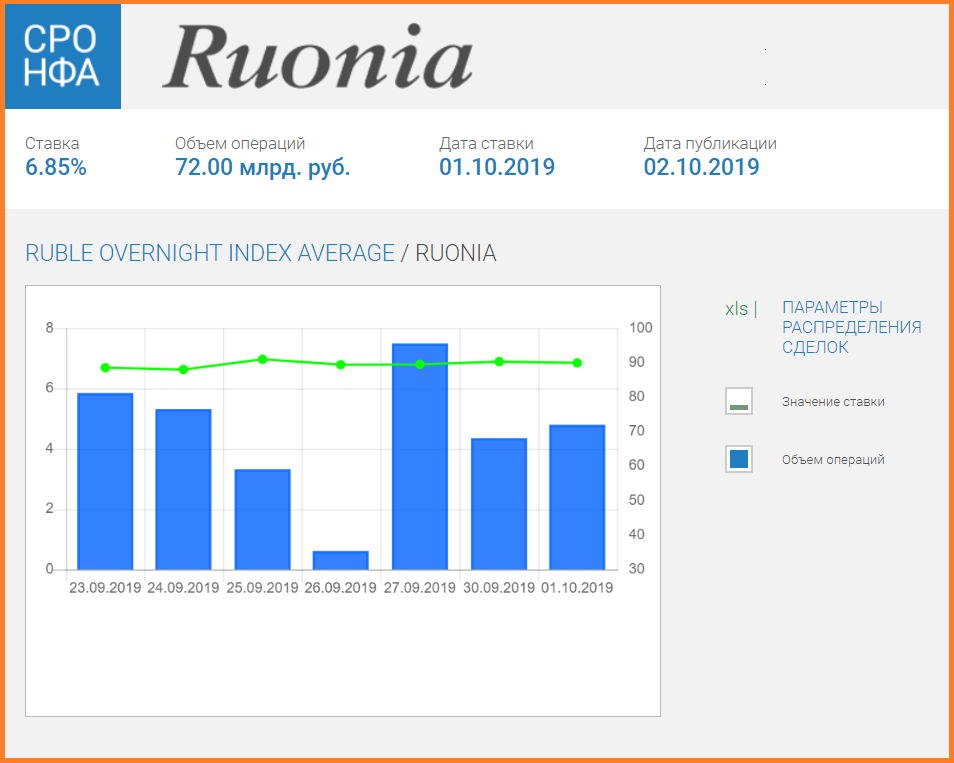Viewport: 954px width, 763px height.
Task: Click the Объем операций header label
Action: (240, 144)
